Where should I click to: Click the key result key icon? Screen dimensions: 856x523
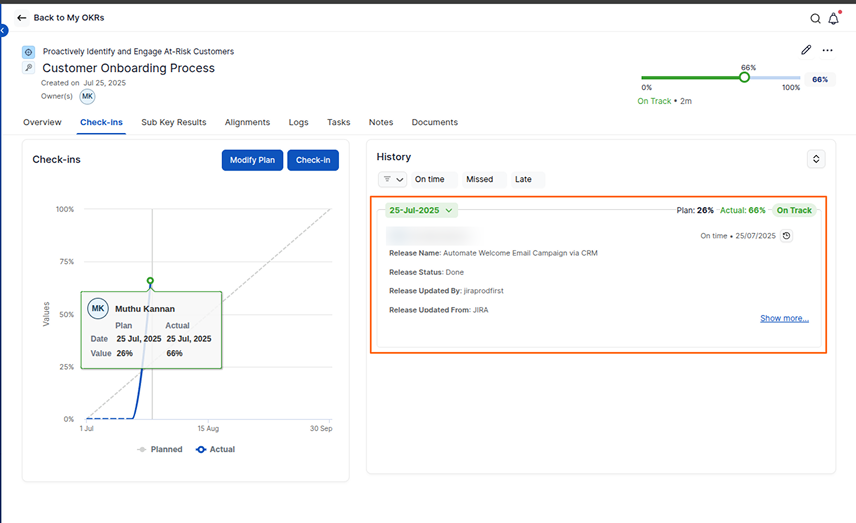(x=28, y=68)
